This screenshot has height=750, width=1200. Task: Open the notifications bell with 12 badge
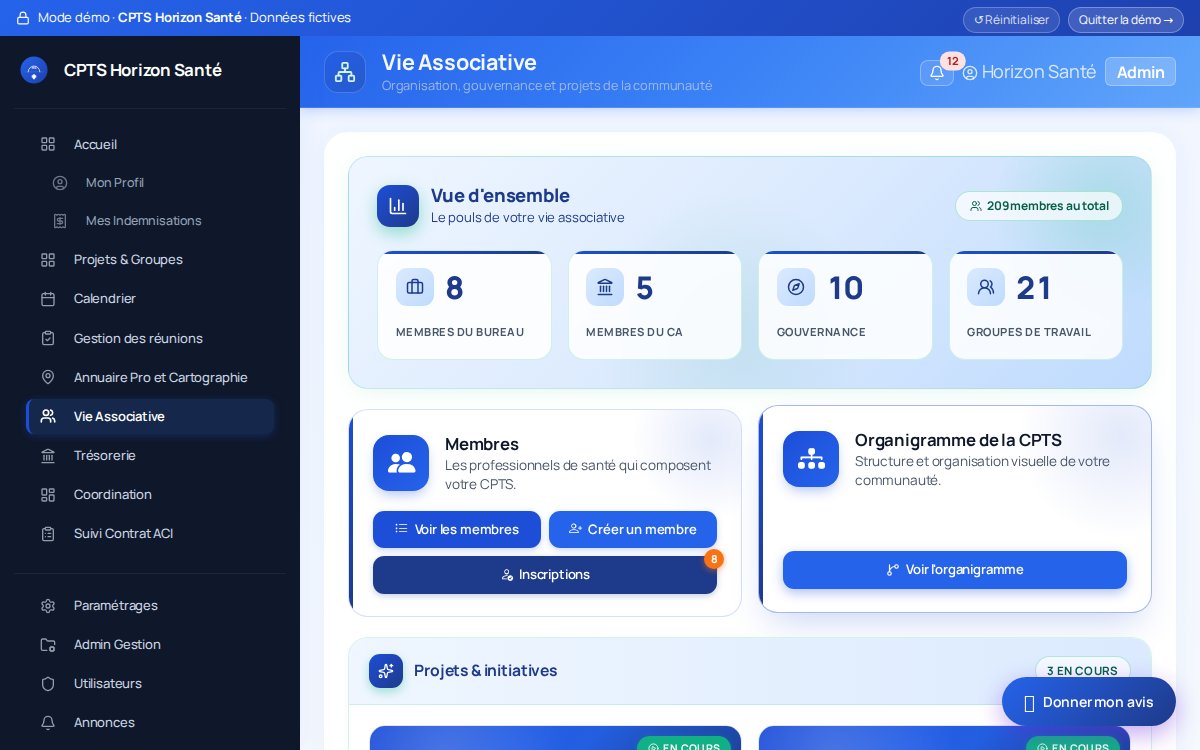pos(937,72)
